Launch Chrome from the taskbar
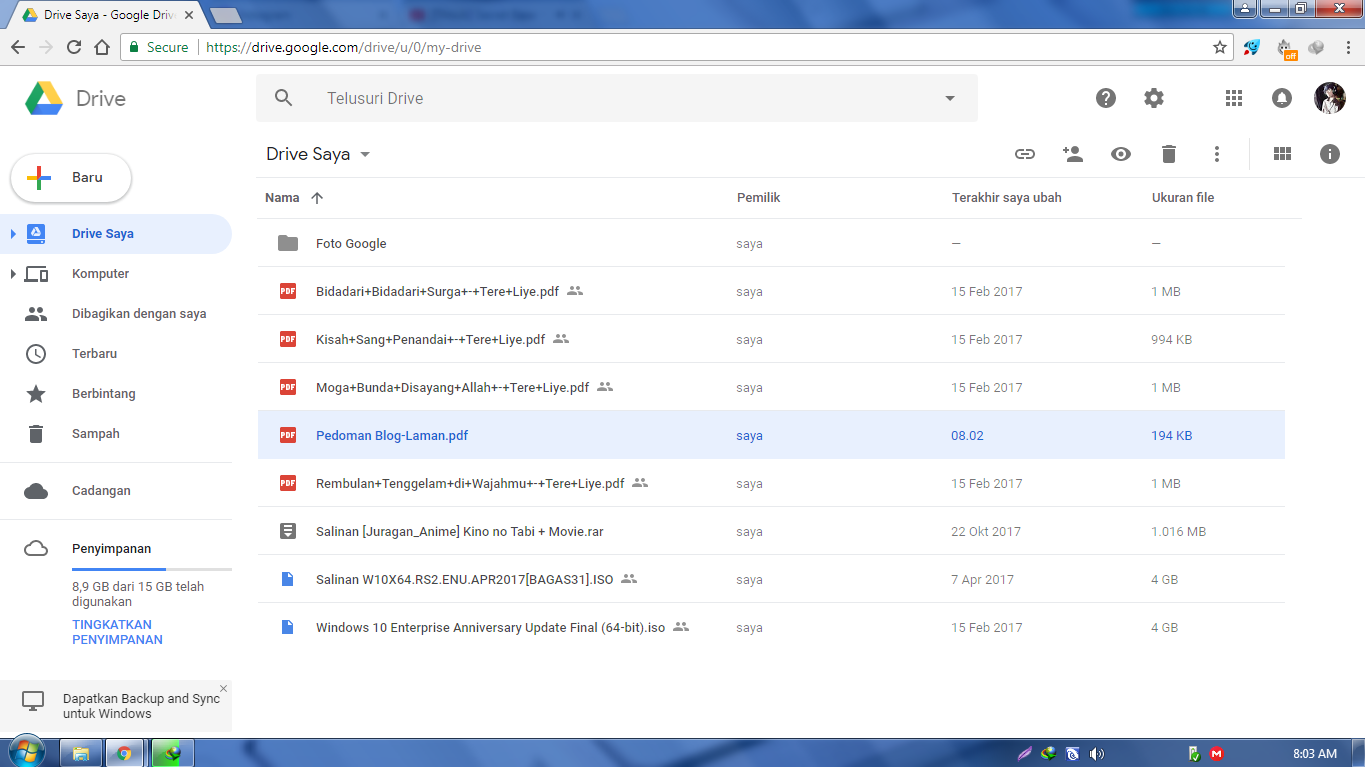This screenshot has height=767, width=1365. click(125, 752)
